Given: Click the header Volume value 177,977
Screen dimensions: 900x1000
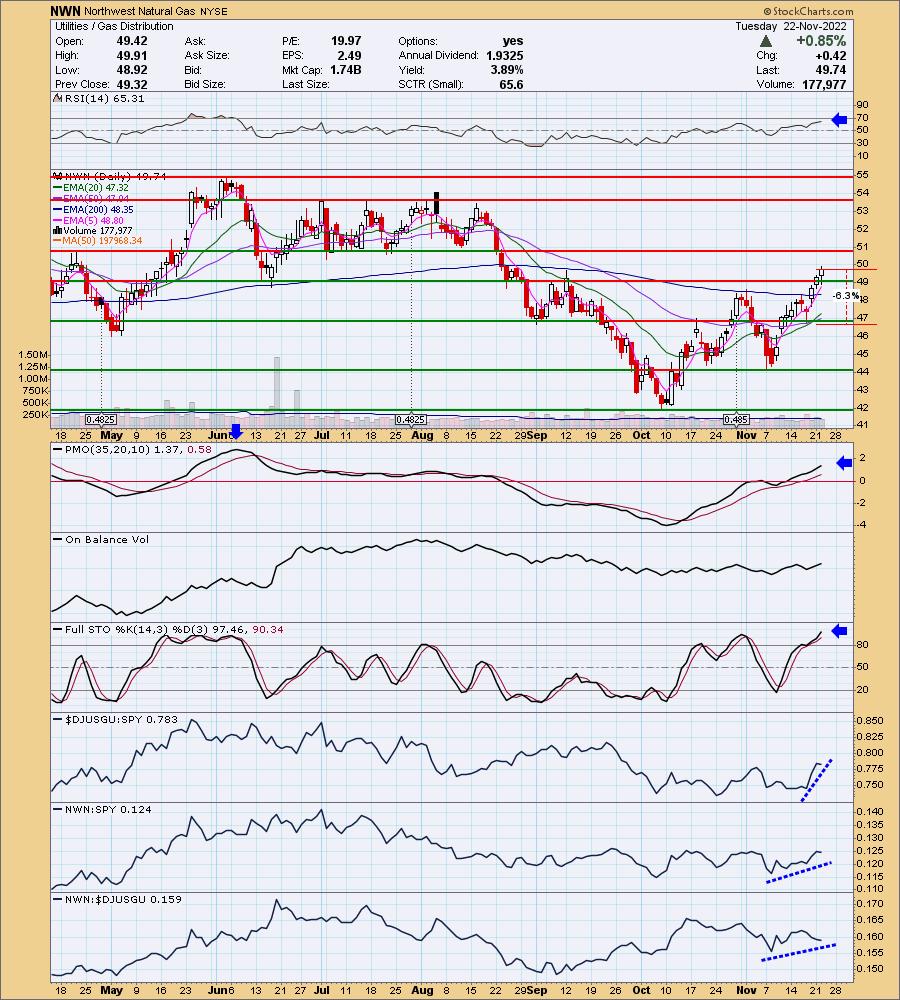Looking at the screenshot, I should (x=824, y=84).
